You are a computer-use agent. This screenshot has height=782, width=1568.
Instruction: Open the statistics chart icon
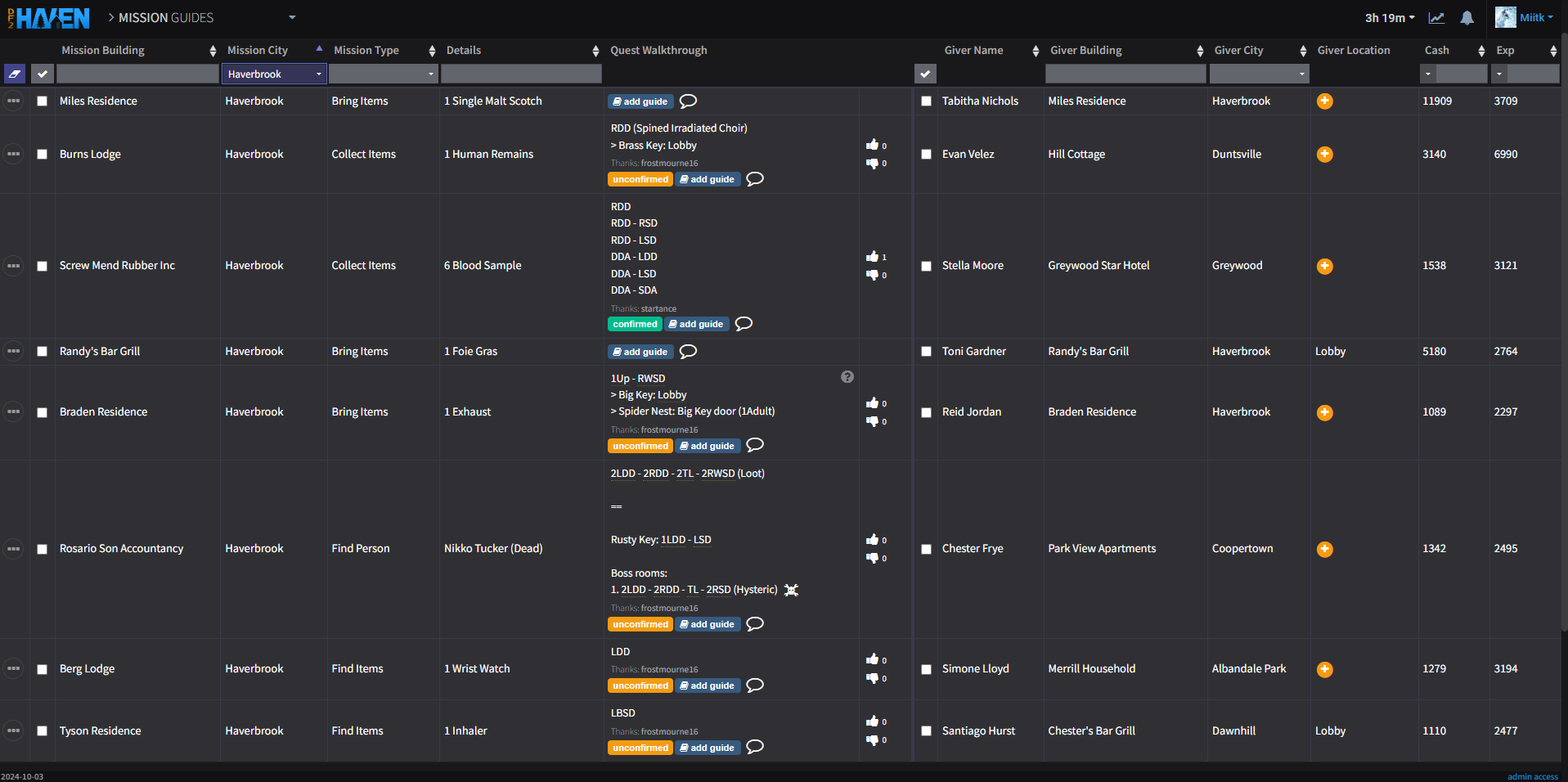pyautogui.click(x=1436, y=18)
